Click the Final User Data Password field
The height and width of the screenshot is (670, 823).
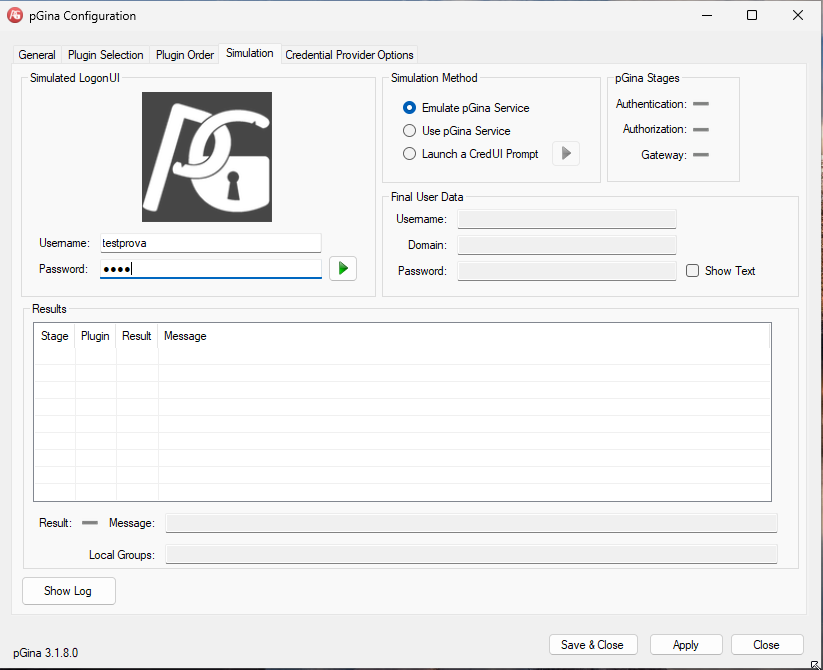tap(567, 271)
